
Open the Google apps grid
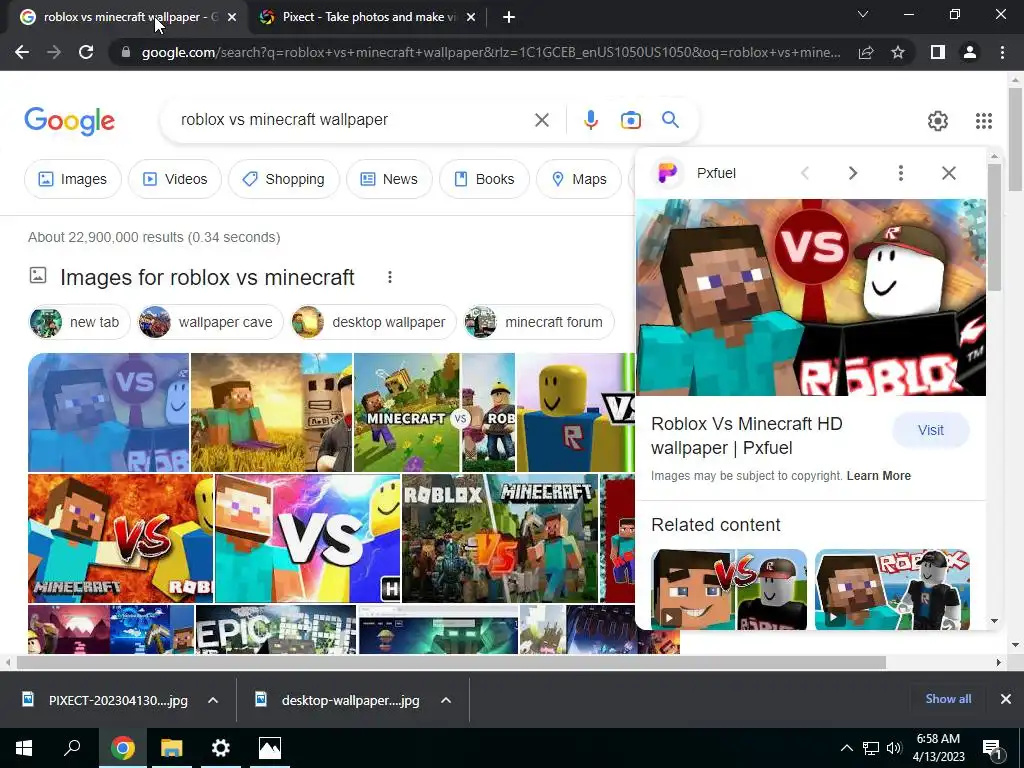point(984,121)
